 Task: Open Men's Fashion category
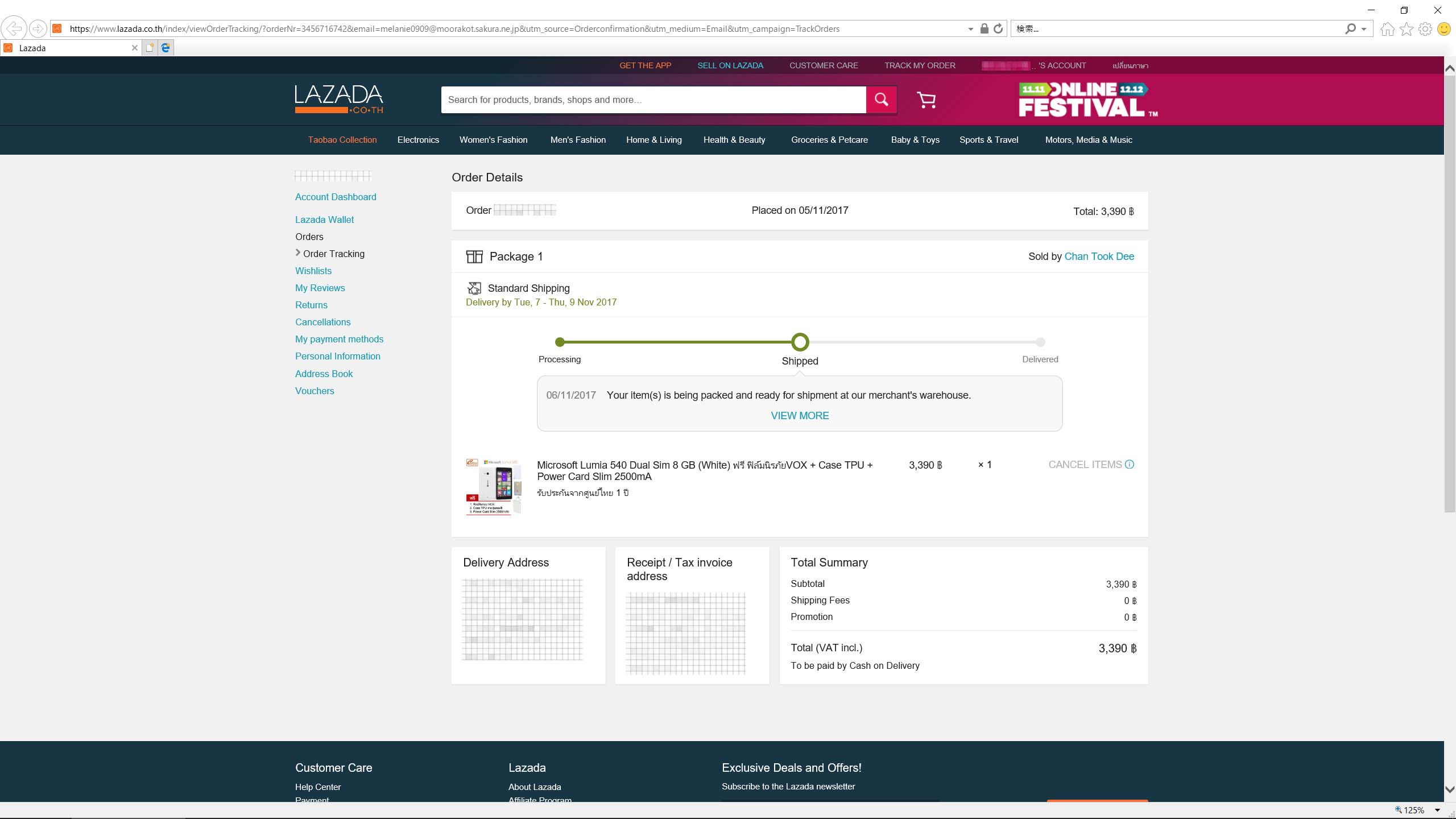click(578, 140)
